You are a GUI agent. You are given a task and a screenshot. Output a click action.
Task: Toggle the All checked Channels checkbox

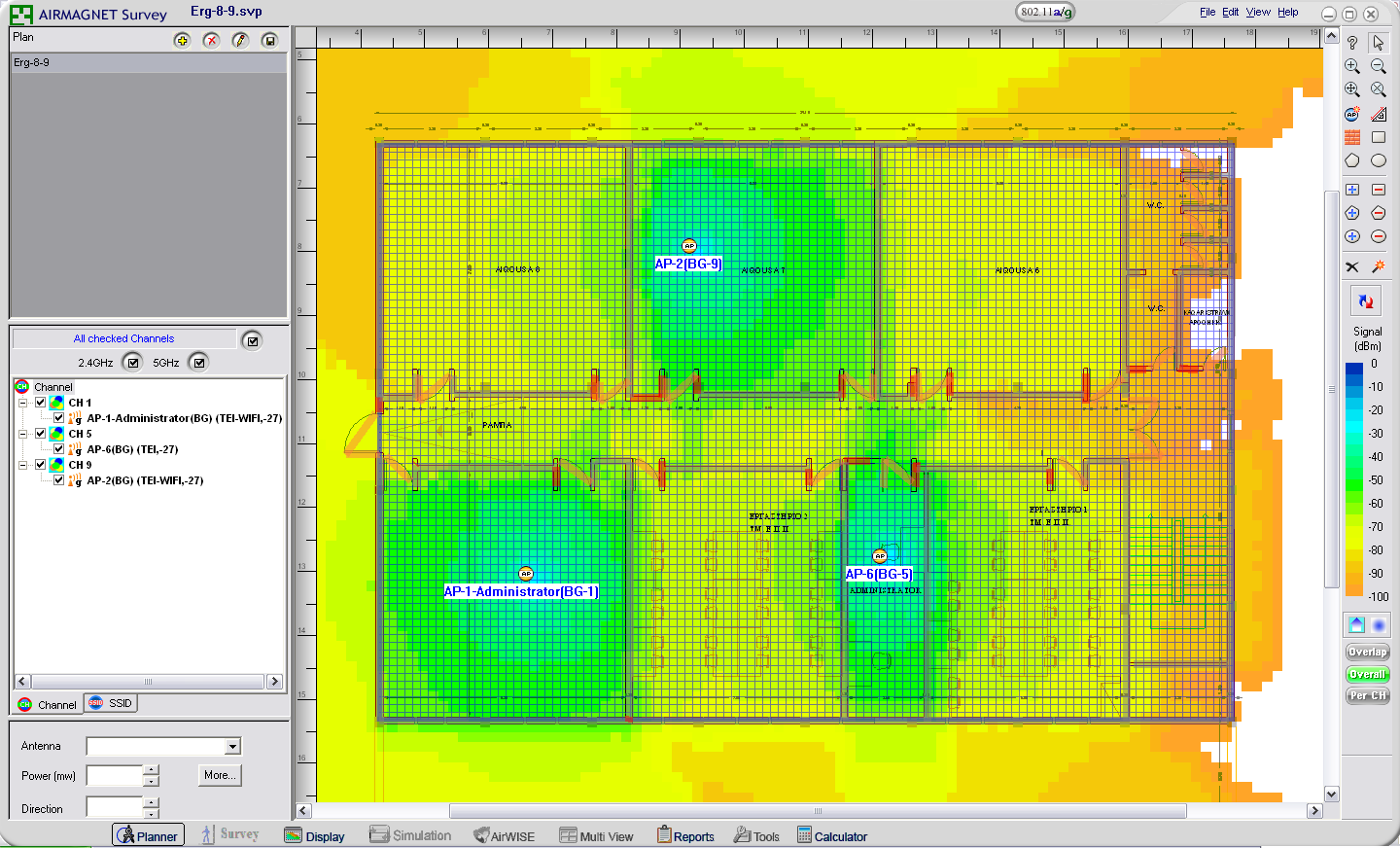253,340
